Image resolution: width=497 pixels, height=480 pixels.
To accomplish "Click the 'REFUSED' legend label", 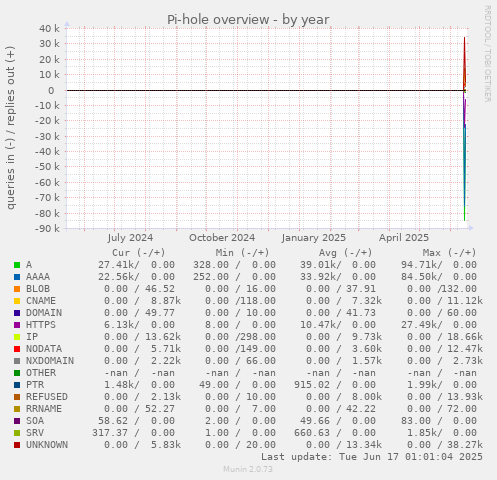I will [47, 397].
